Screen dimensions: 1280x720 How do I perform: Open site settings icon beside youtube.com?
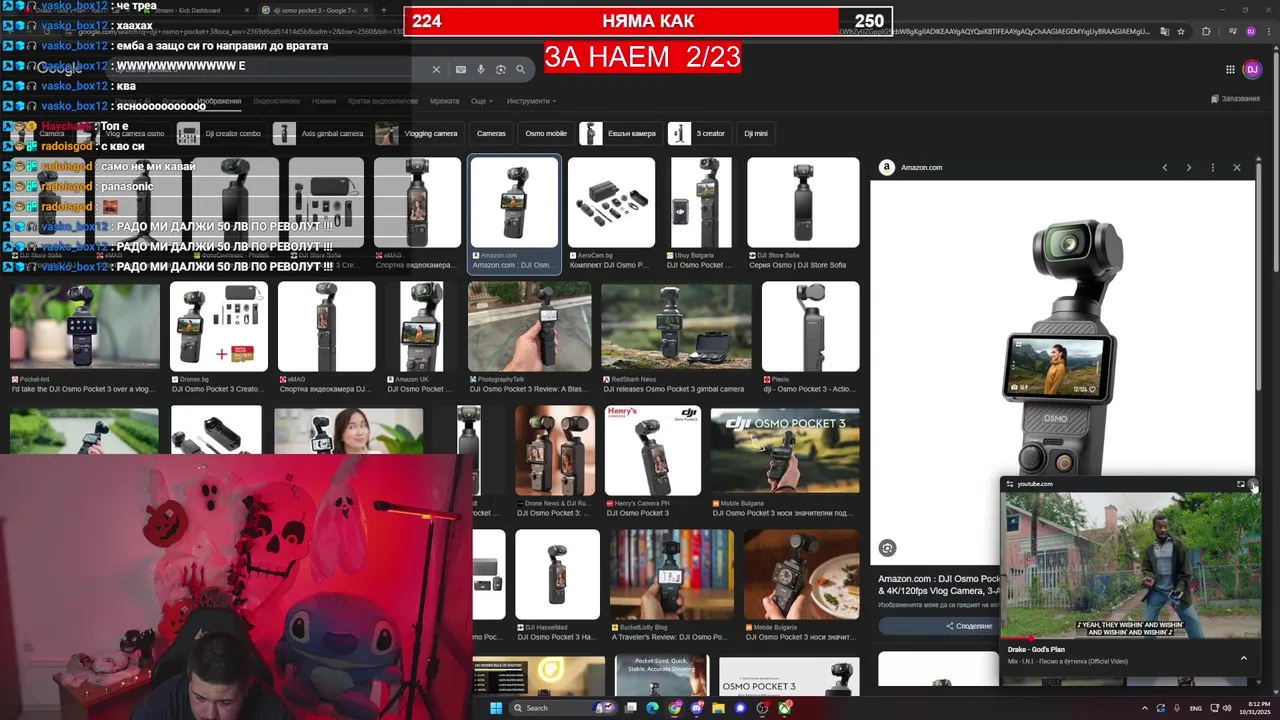tap(1010, 484)
